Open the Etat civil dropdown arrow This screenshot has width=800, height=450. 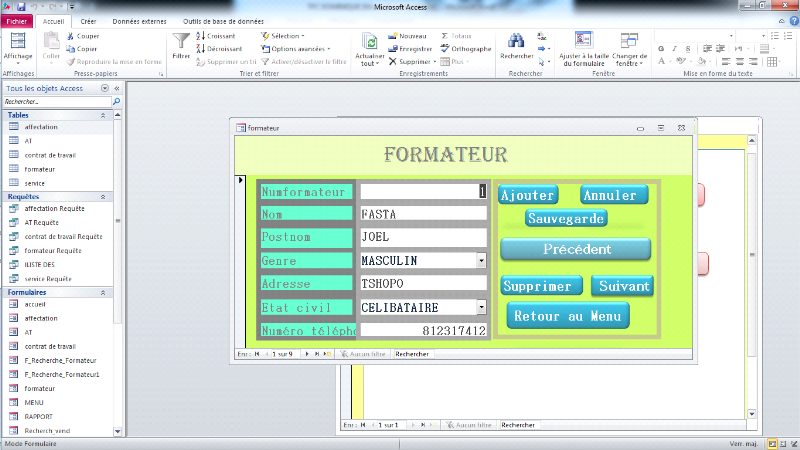[x=481, y=308]
